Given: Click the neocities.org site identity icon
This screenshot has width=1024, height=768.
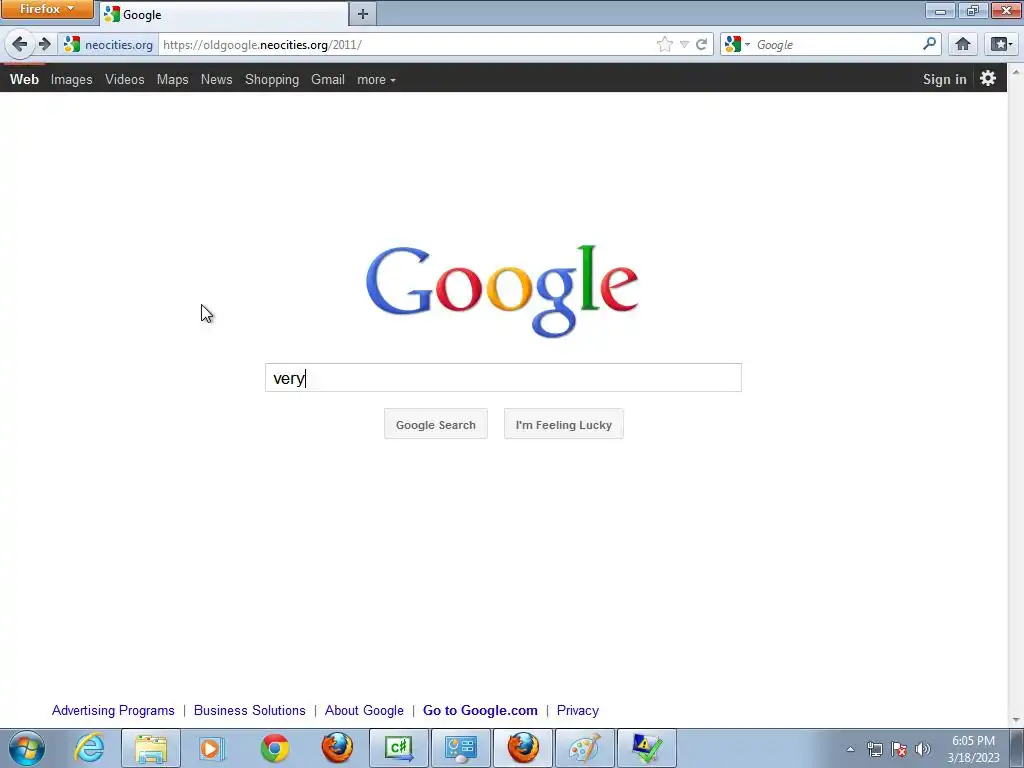Looking at the screenshot, I should pyautogui.click(x=108, y=44).
